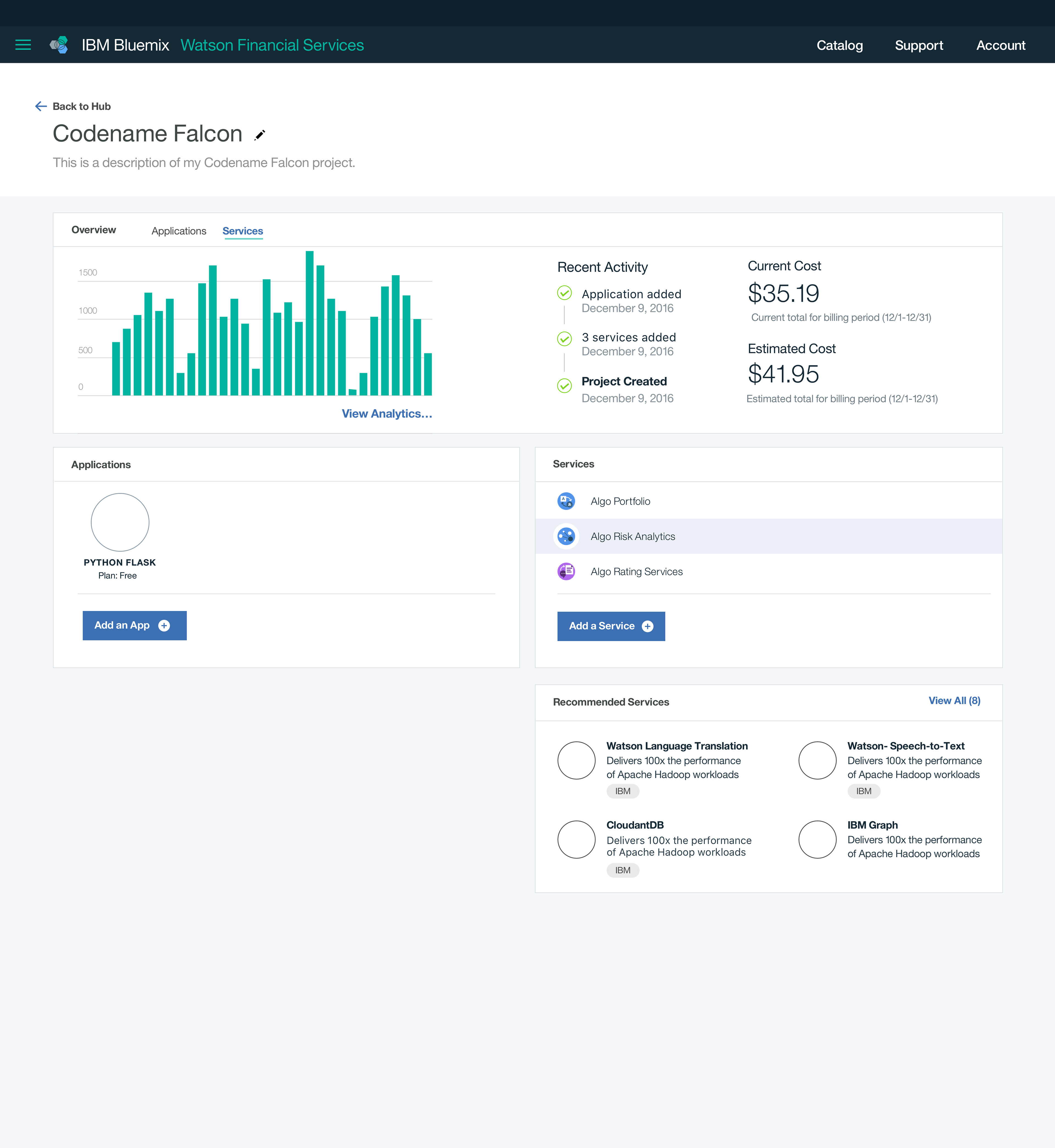Click the IBM tag under Watson- Speech-to-Text
Screen dimensions: 1055x1148
(x=863, y=791)
